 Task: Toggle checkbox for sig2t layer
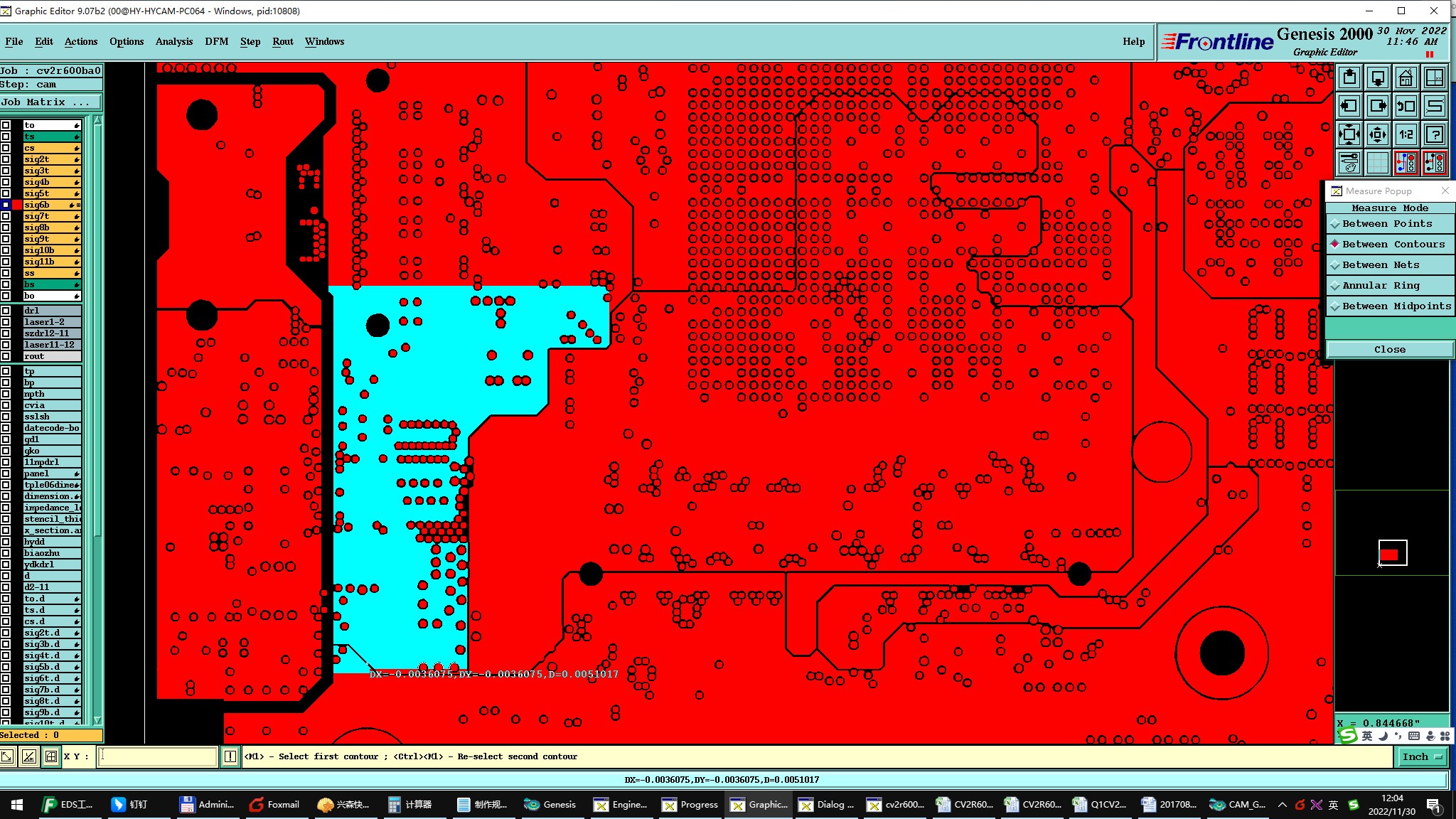[6, 159]
